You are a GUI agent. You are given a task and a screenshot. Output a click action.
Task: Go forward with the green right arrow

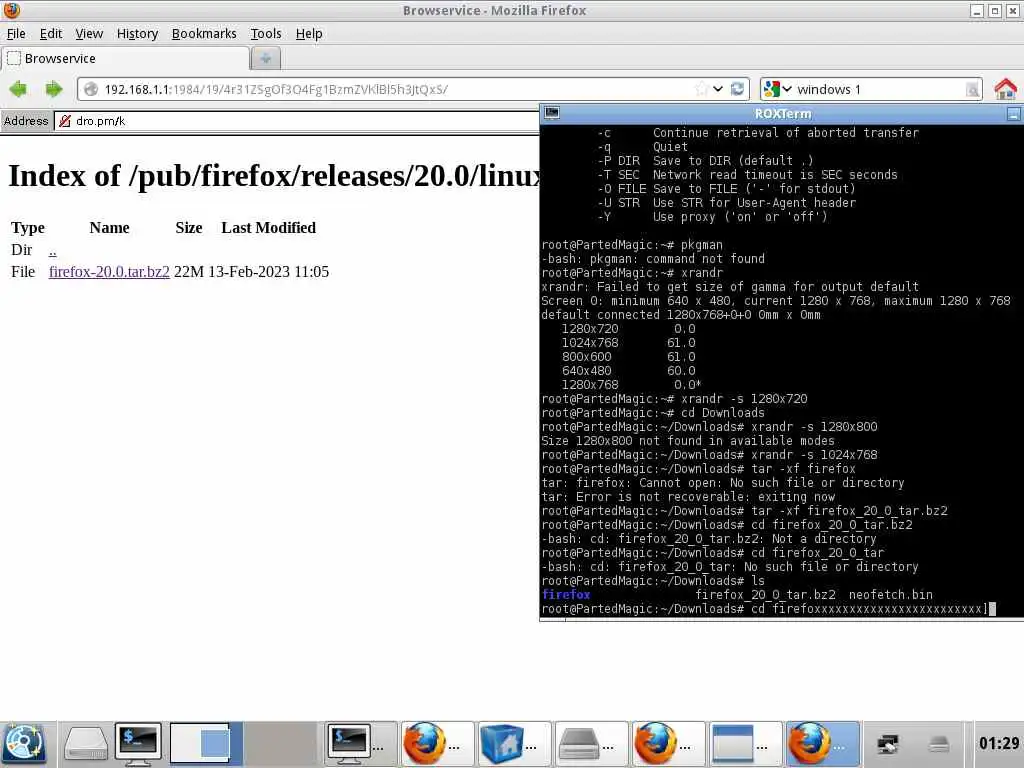[54, 89]
